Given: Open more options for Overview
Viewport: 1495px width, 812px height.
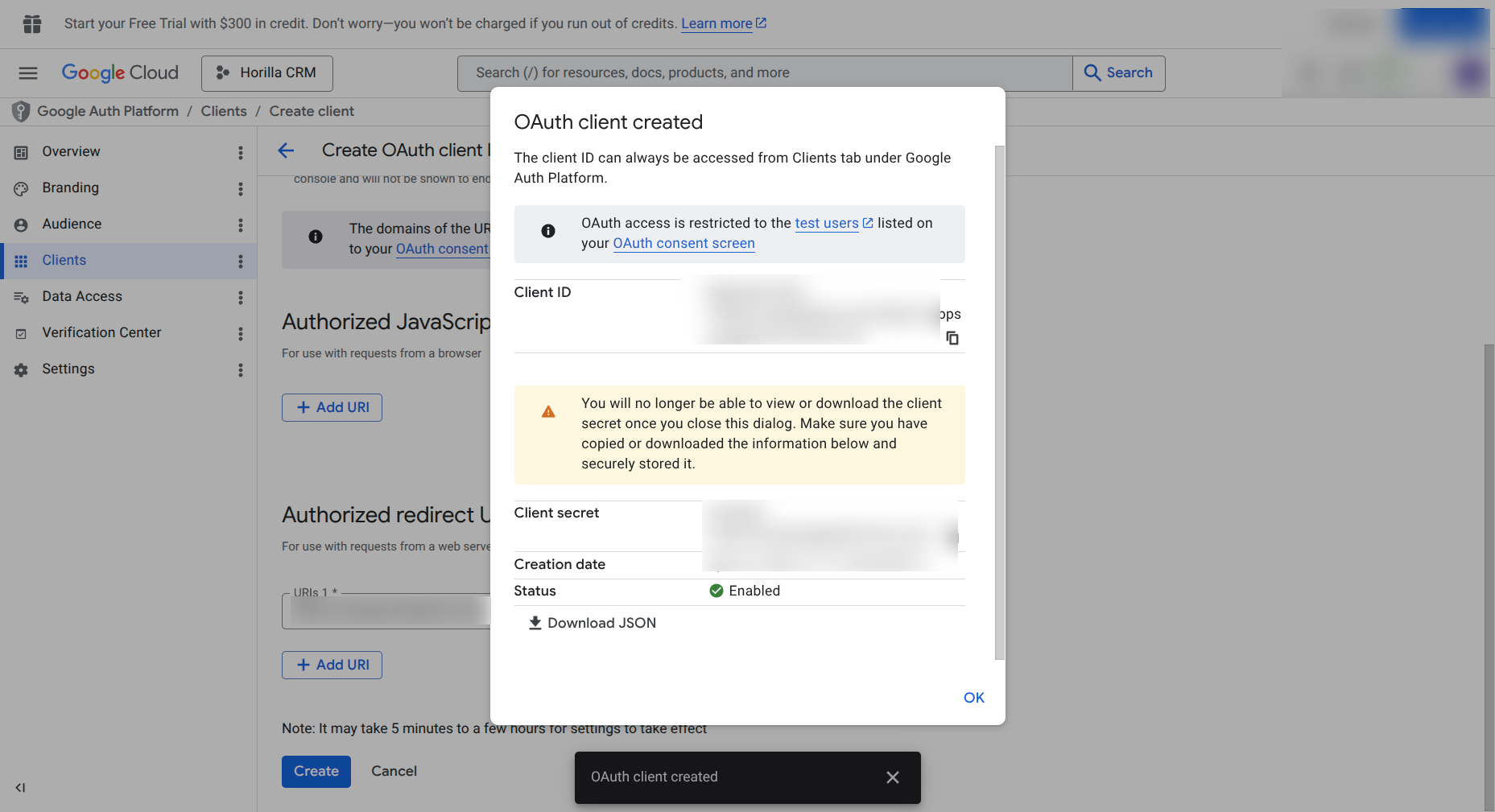Looking at the screenshot, I should (x=240, y=152).
